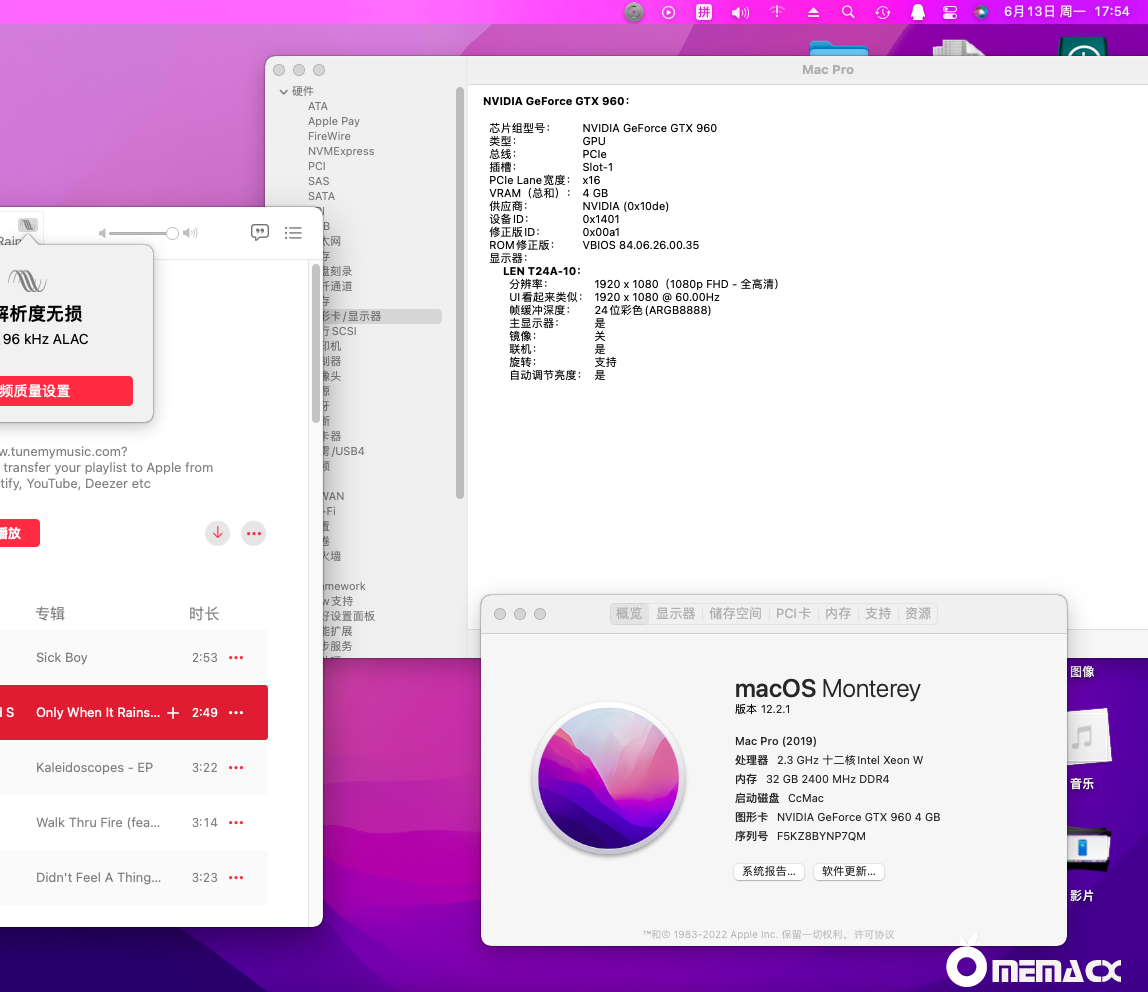Add Only When It Rains to library
This screenshot has height=992, width=1148.
[173, 713]
